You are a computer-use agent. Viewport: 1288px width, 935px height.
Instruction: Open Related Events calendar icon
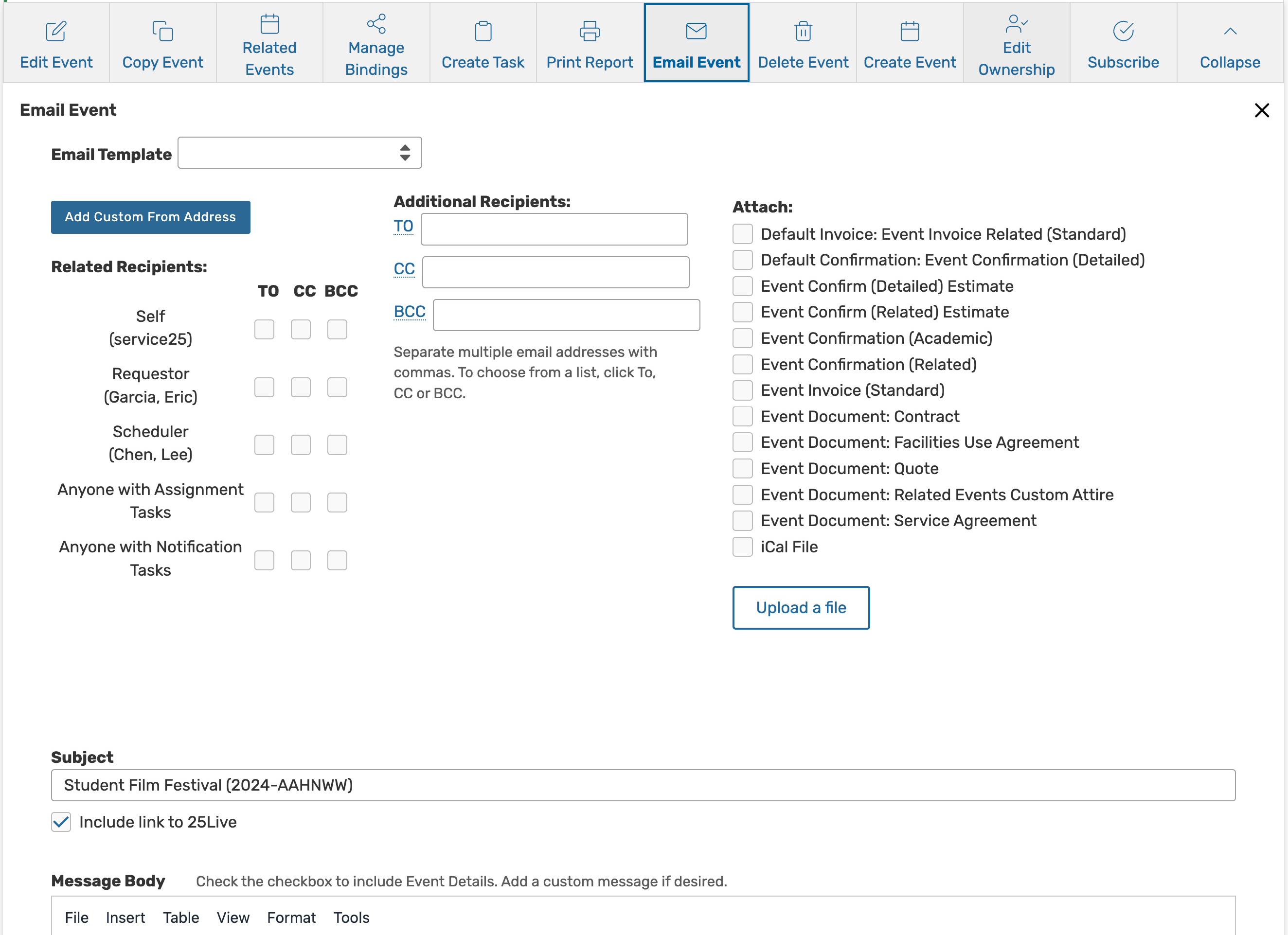(x=269, y=24)
